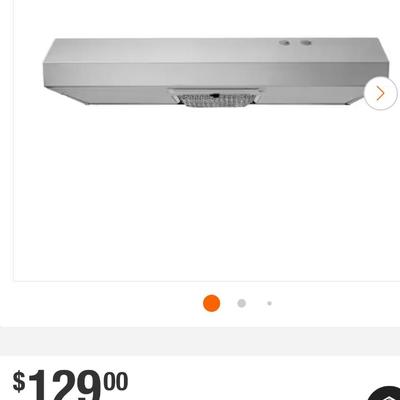The height and width of the screenshot is (400, 400).
Task: Tap the metal grease filter grille
Action: [x=215, y=100]
